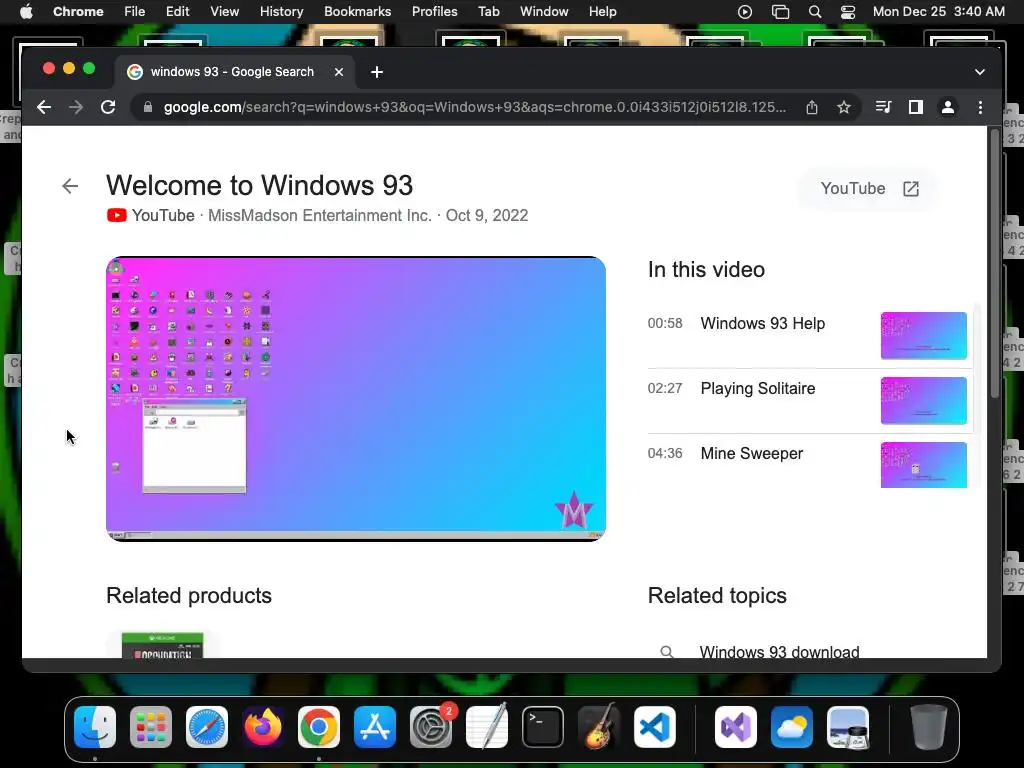The width and height of the screenshot is (1024, 768).
Task: Launch Firefox from the Dock
Action: click(x=263, y=727)
